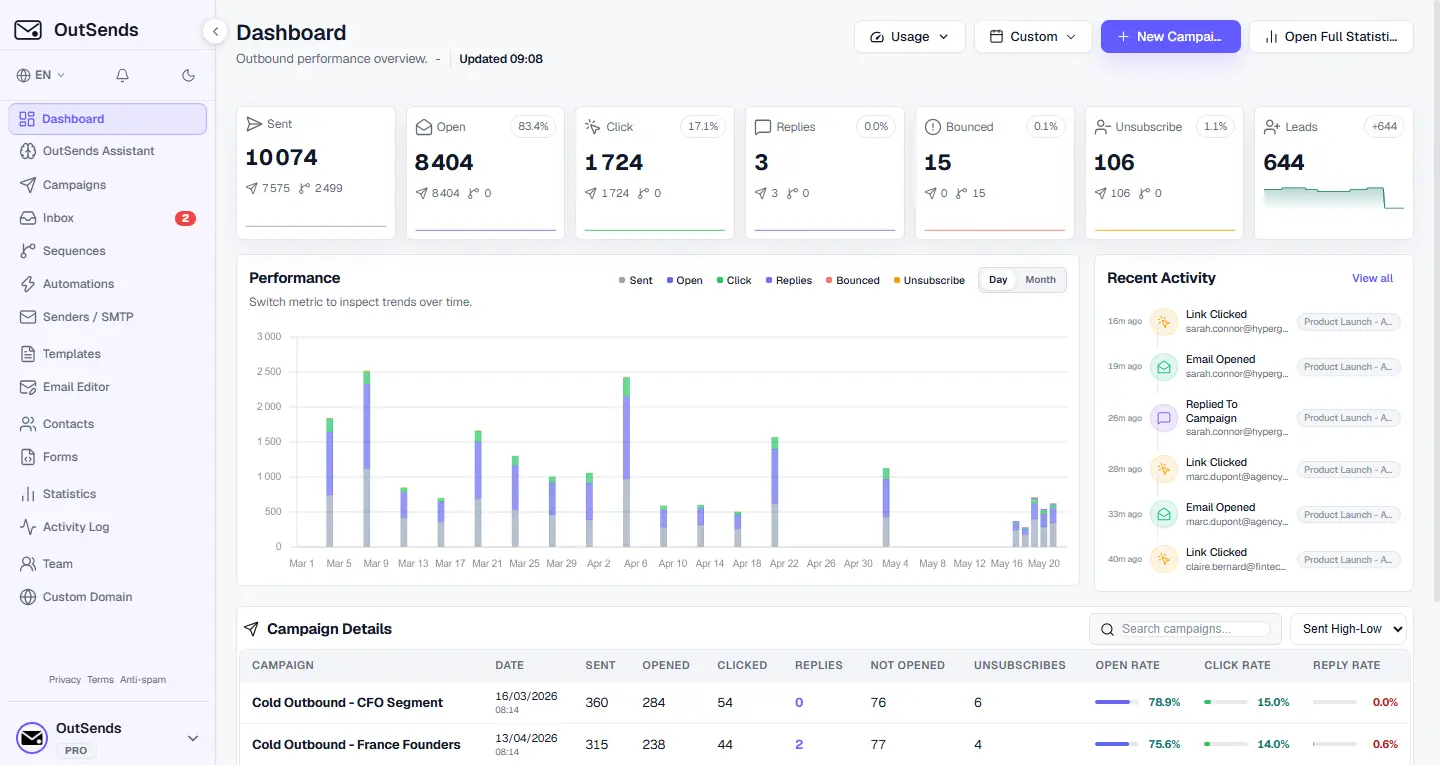Click the Replies stat card chat icon
Screen dimensions: 1440x765
pos(763,127)
